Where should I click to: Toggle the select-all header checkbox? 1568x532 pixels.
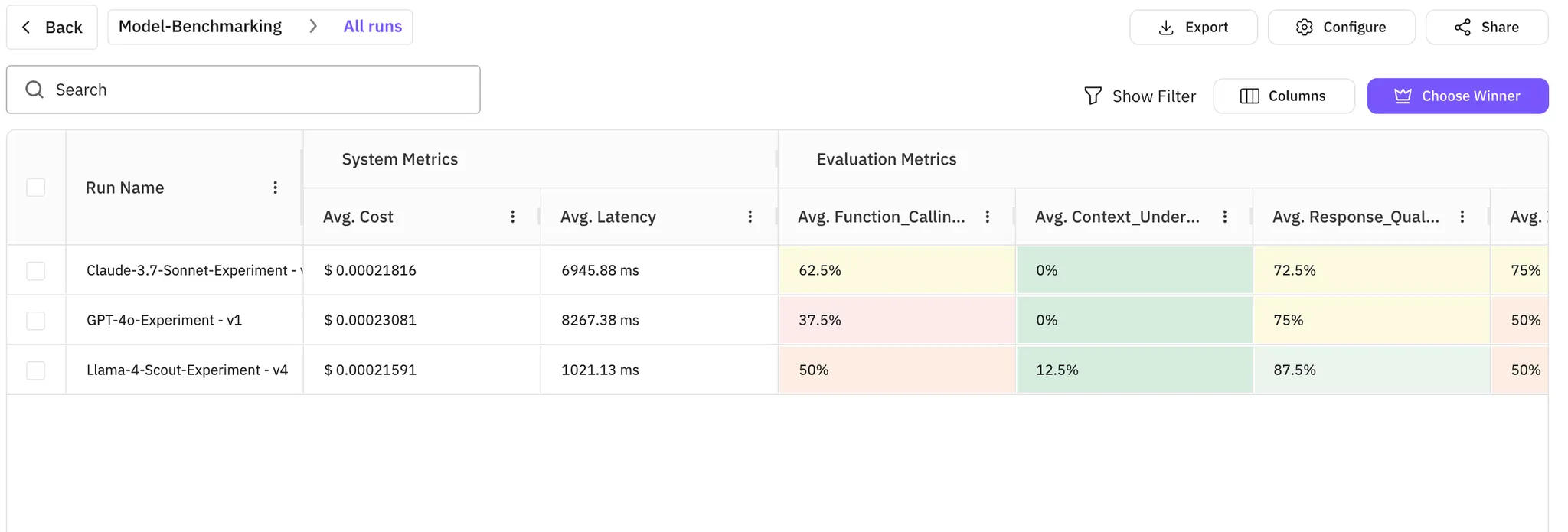click(36, 188)
